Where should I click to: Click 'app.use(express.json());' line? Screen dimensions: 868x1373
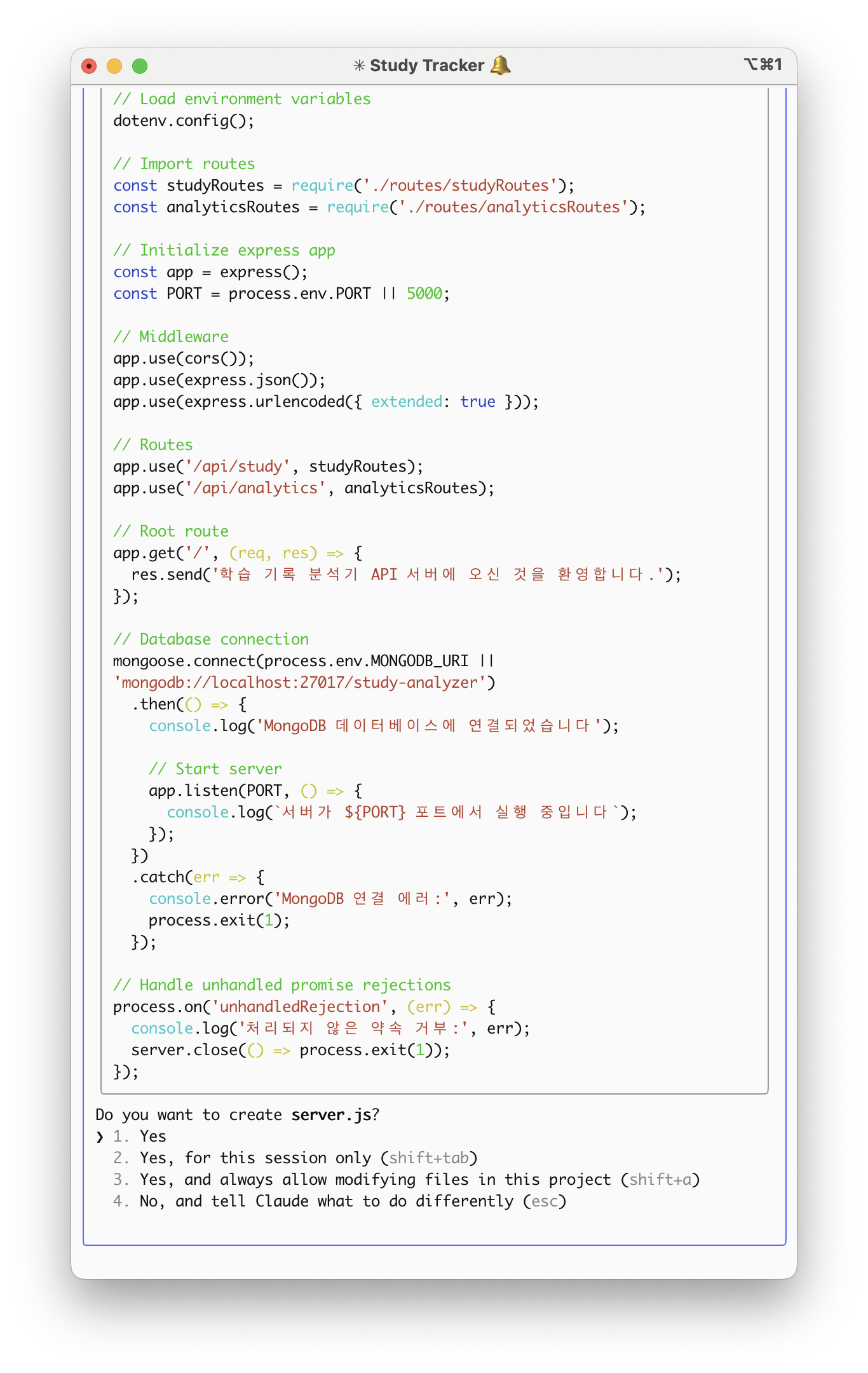(219, 379)
